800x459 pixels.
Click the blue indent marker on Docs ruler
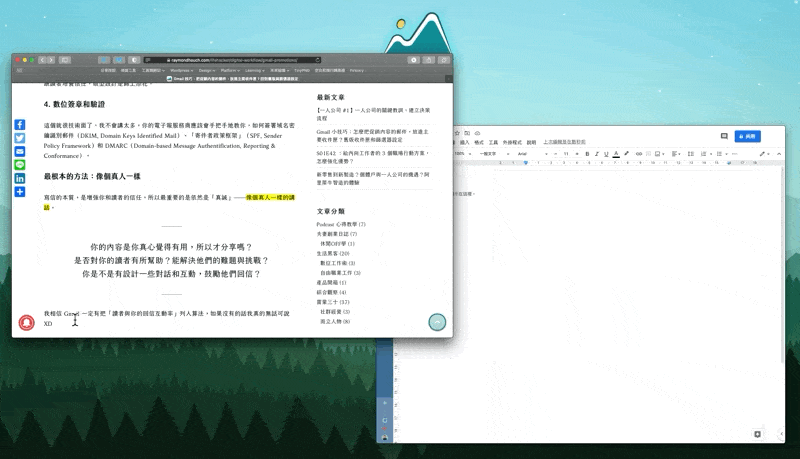tap(526, 163)
